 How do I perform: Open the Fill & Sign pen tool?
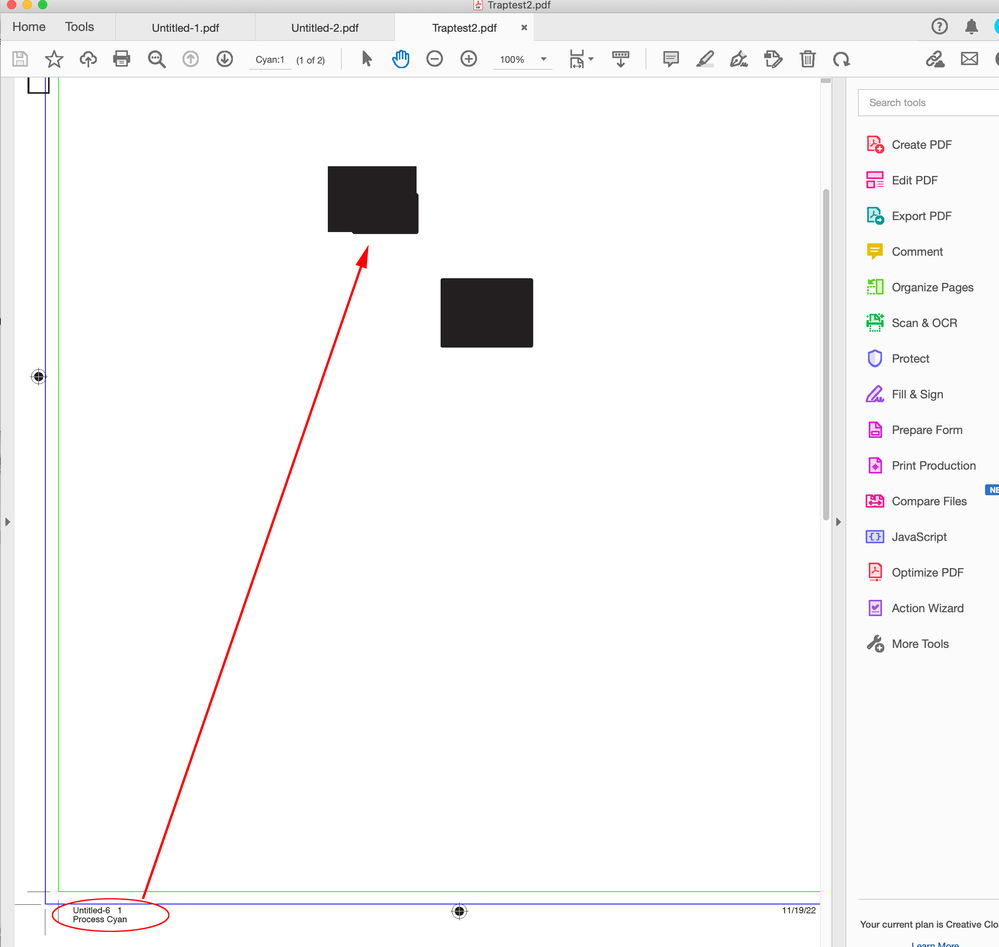tap(739, 59)
